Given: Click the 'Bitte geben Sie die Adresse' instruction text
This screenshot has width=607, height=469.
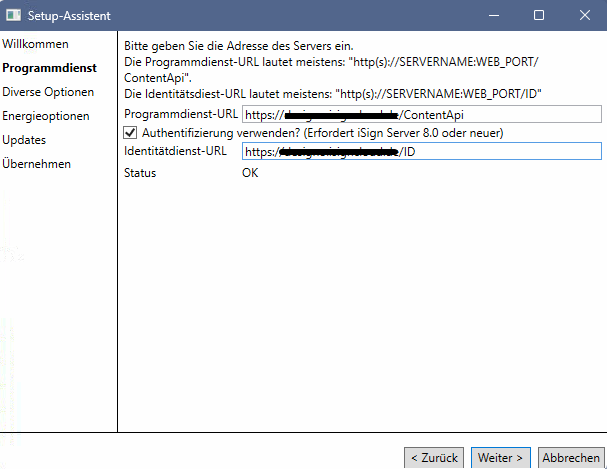Looking at the screenshot, I should [238, 46].
